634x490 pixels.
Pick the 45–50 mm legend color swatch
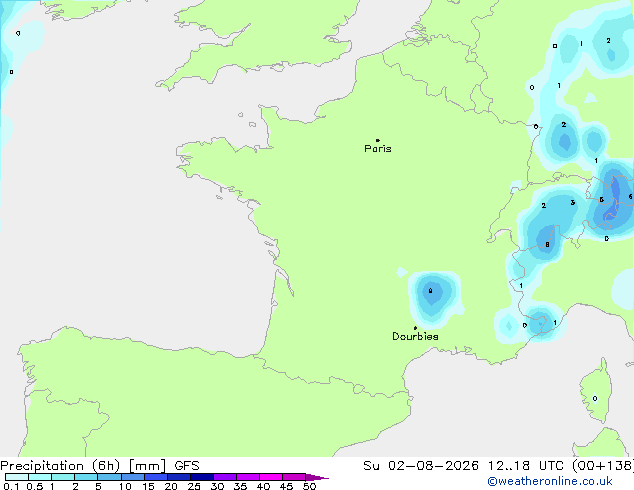(x=294, y=477)
